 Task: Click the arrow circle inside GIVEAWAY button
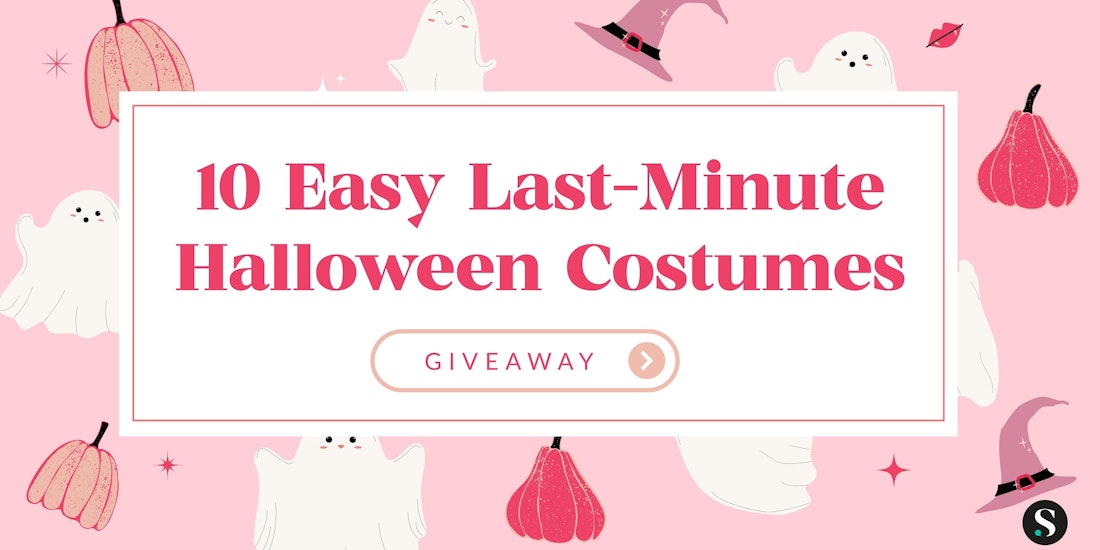pyautogui.click(x=647, y=361)
